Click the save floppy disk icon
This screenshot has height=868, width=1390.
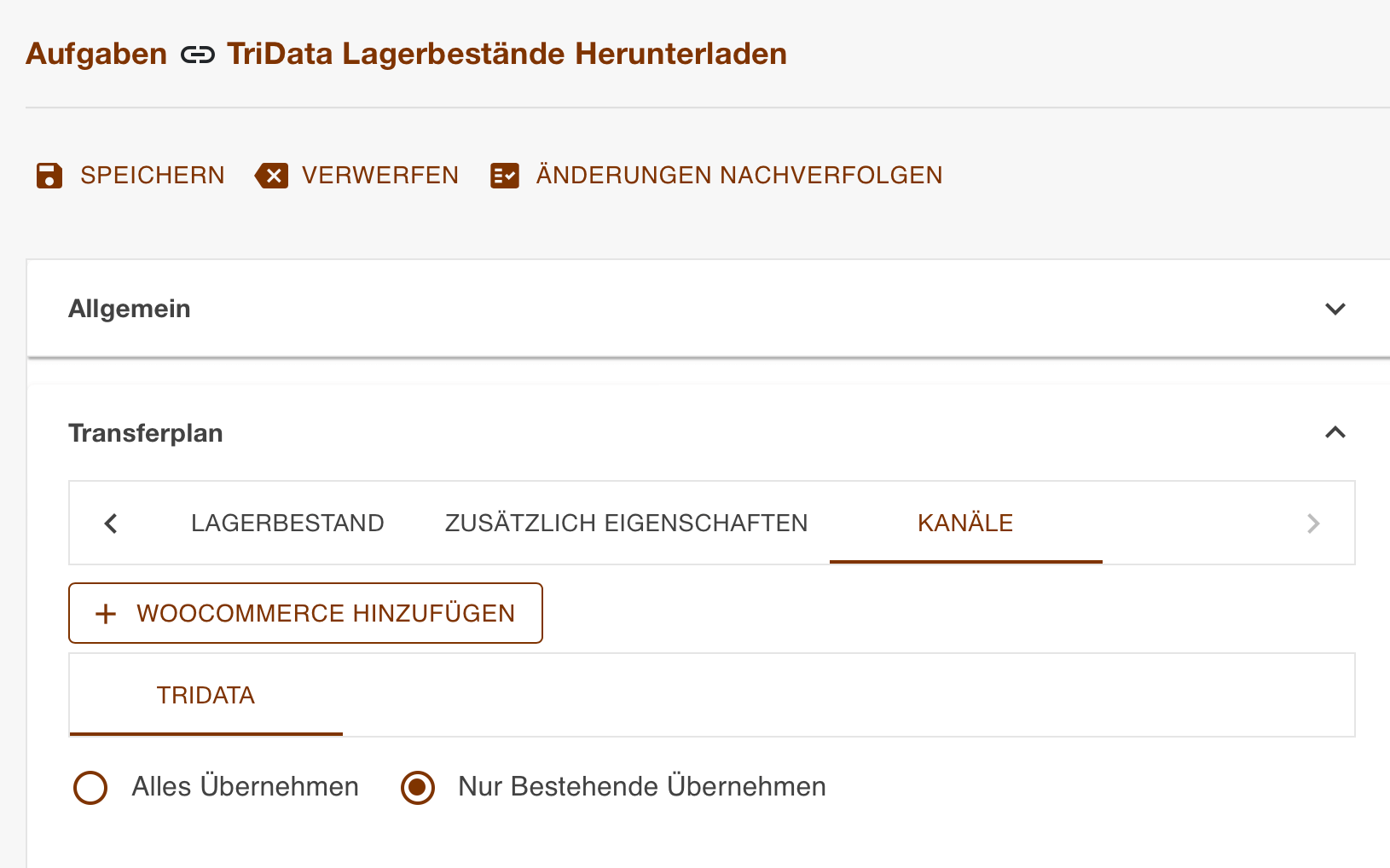click(x=49, y=176)
